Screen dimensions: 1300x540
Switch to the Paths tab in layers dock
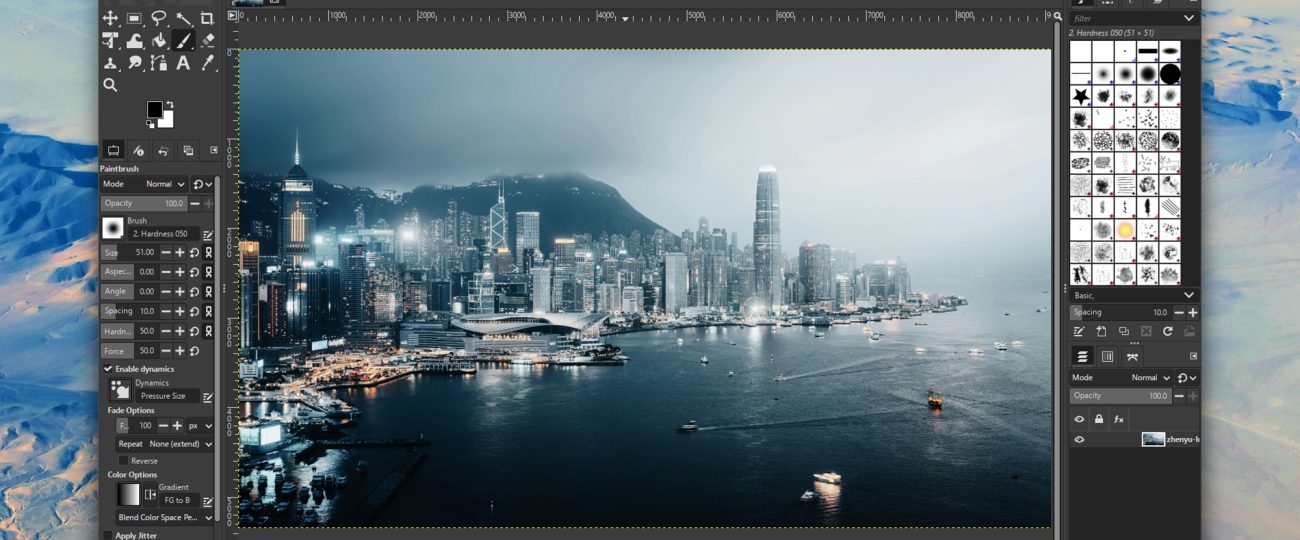click(1132, 357)
